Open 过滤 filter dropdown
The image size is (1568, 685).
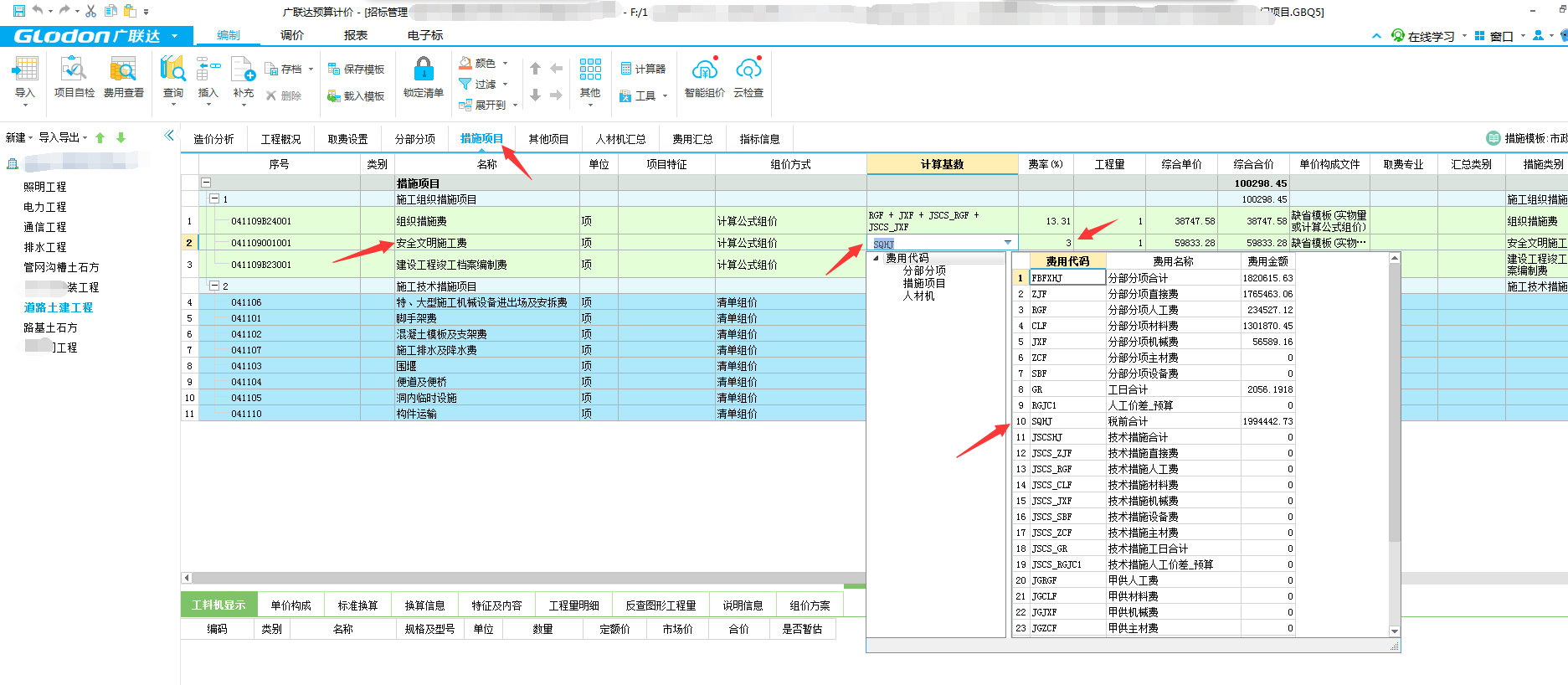click(483, 84)
